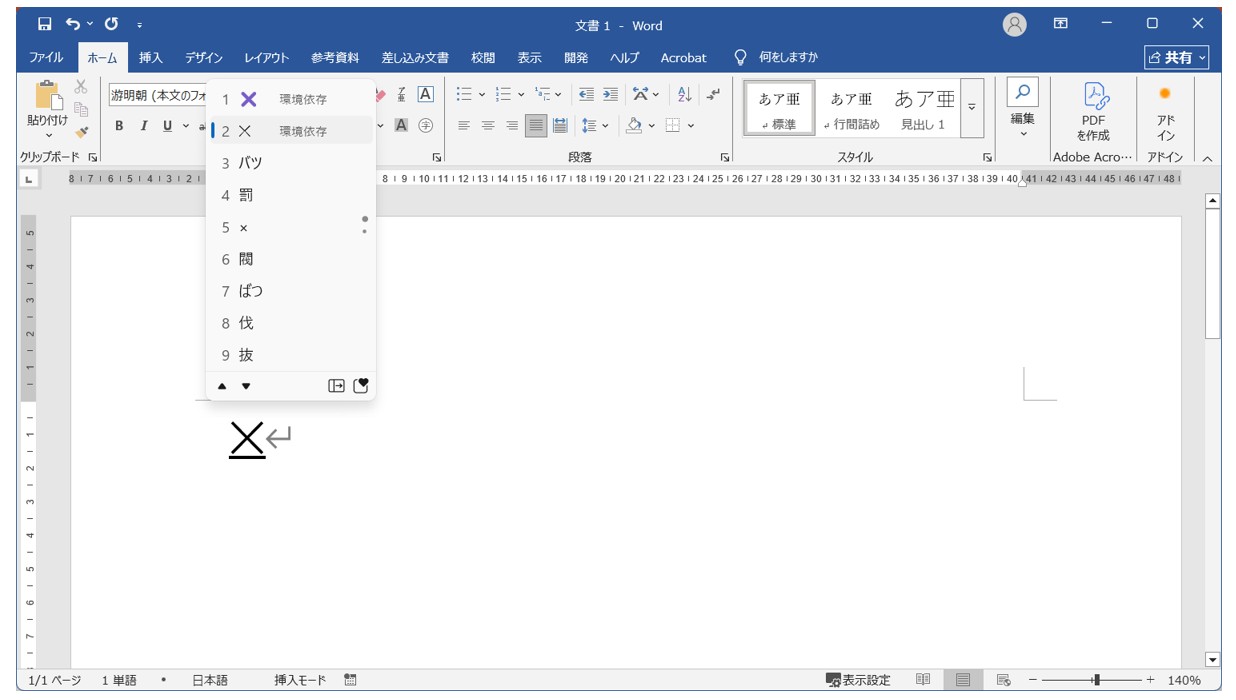Open the 表示 ribbon tab
Screen dimensions: 1236x700
[529, 57]
